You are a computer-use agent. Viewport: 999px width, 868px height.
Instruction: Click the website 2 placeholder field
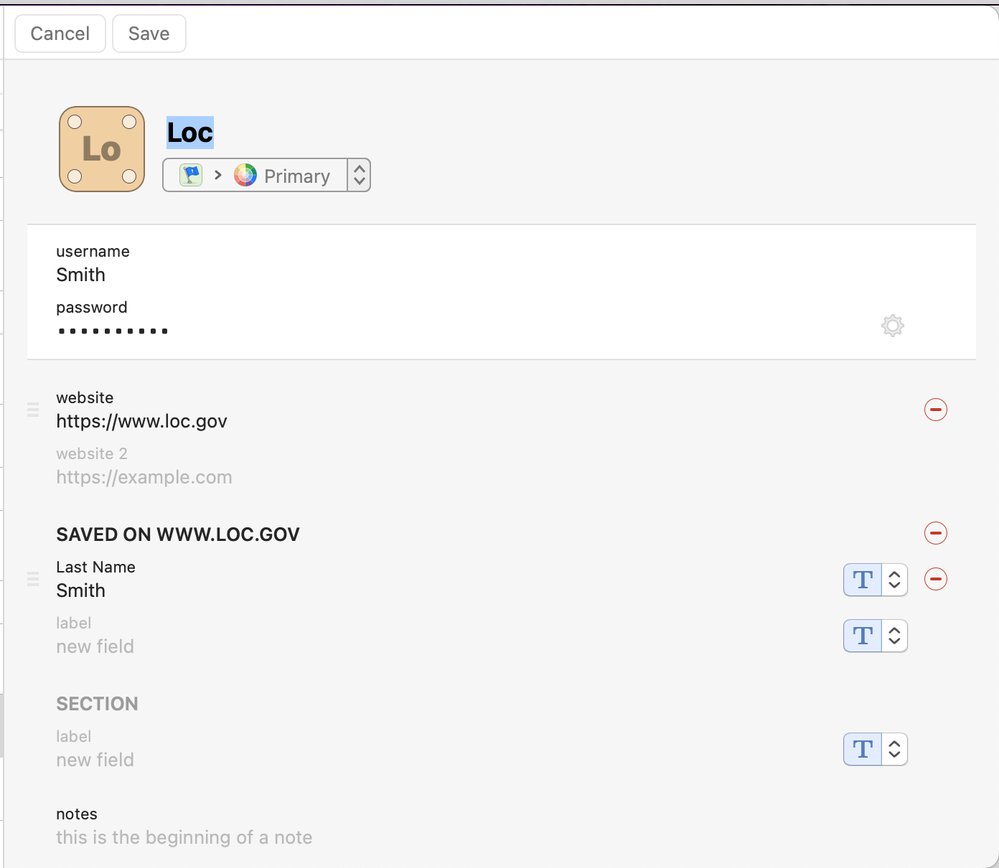(x=144, y=478)
